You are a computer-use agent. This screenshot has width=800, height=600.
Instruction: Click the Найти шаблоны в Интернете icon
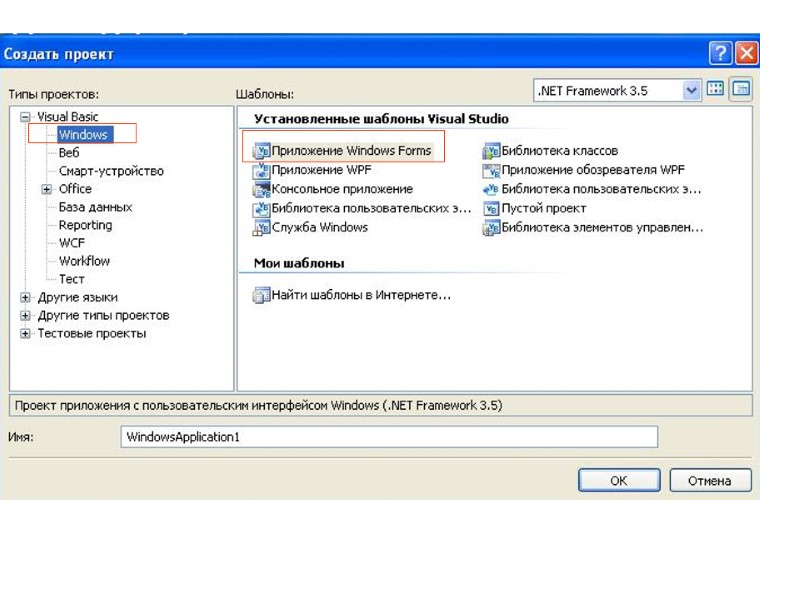click(261, 295)
